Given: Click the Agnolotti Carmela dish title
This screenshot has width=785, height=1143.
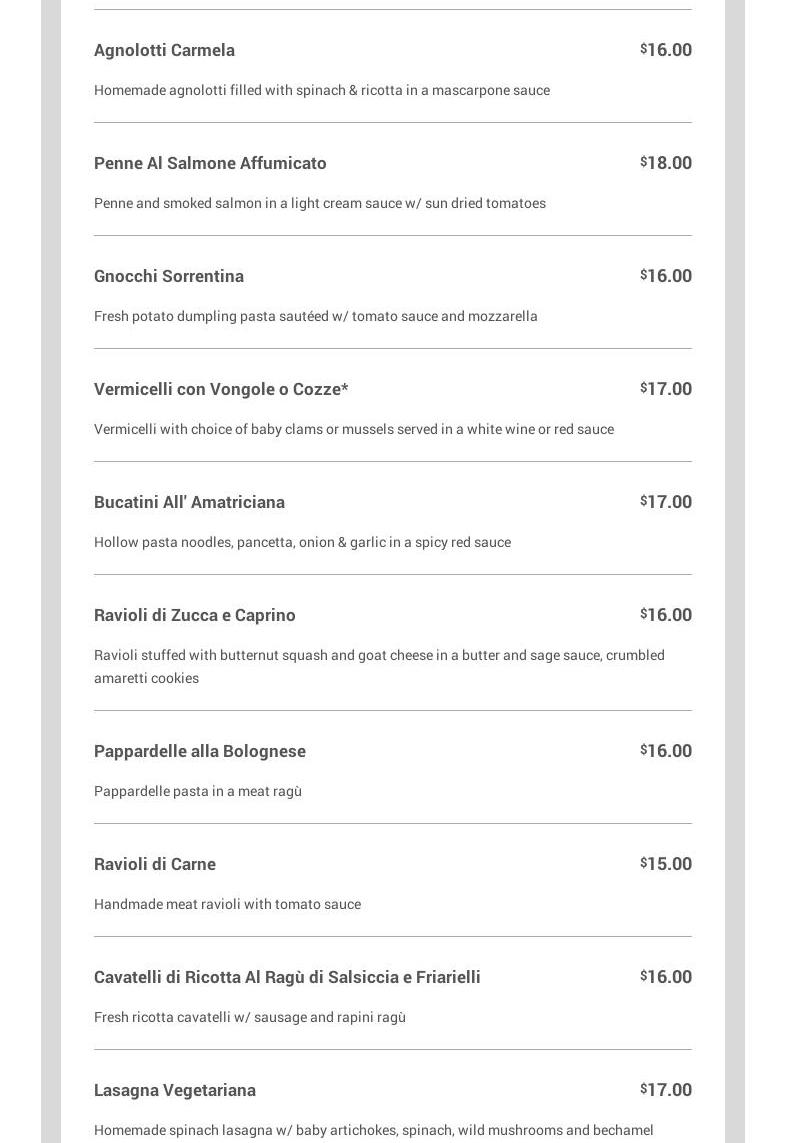Looking at the screenshot, I should click(164, 50).
